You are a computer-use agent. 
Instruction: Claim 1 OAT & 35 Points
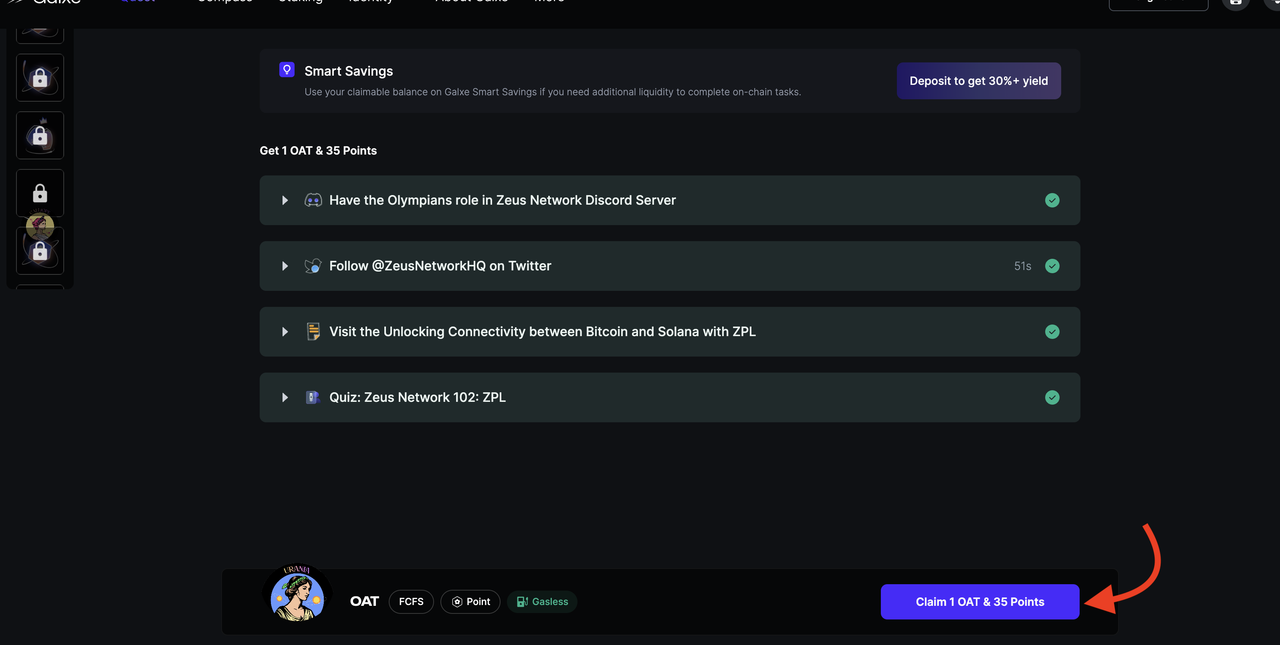(980, 602)
